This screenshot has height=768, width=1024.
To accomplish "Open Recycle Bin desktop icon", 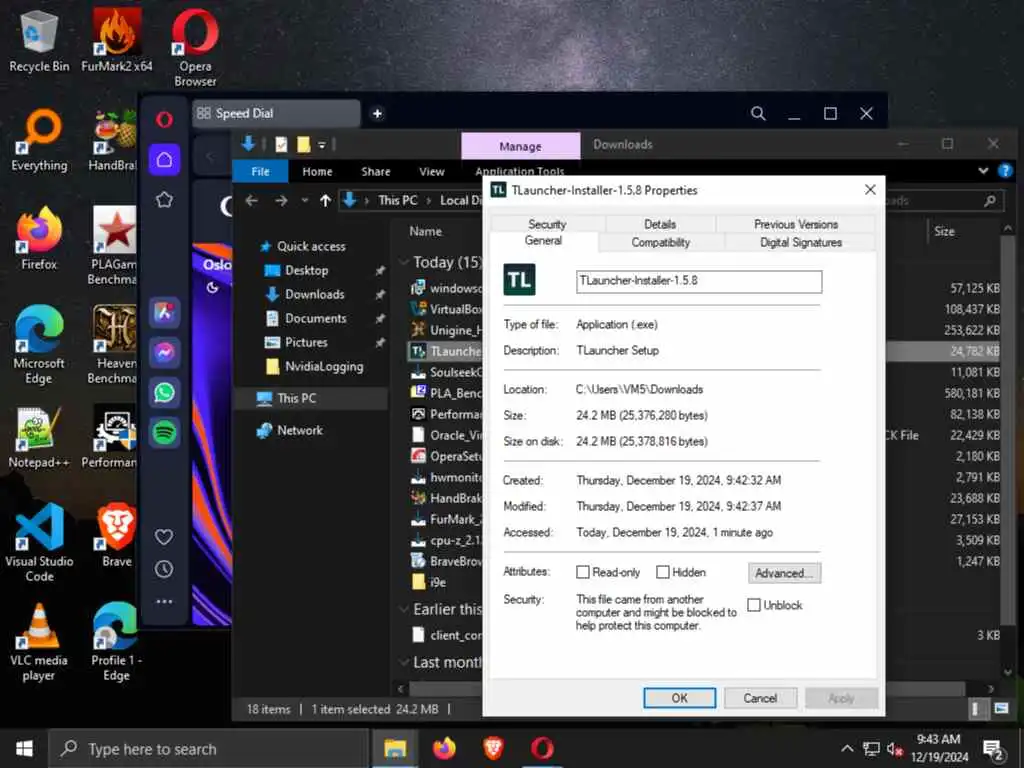I will pos(39,40).
